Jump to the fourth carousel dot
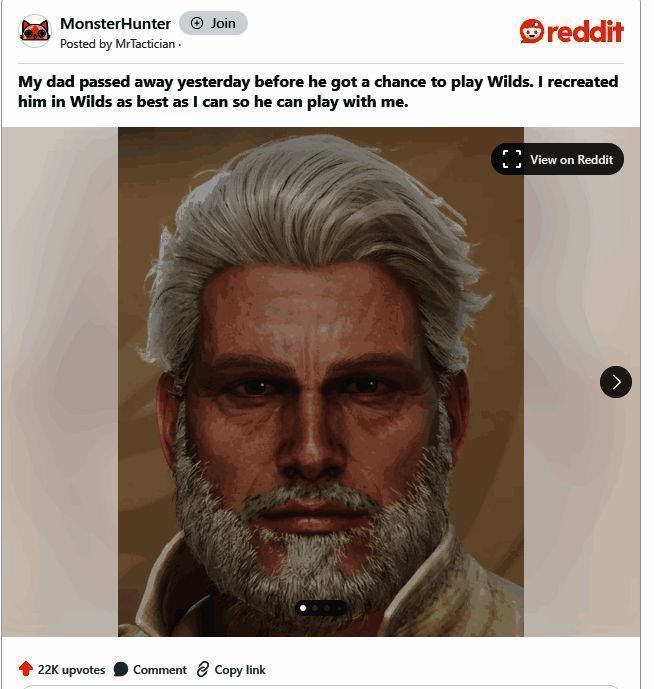Image resolution: width=654 pixels, height=689 pixels. 339,608
